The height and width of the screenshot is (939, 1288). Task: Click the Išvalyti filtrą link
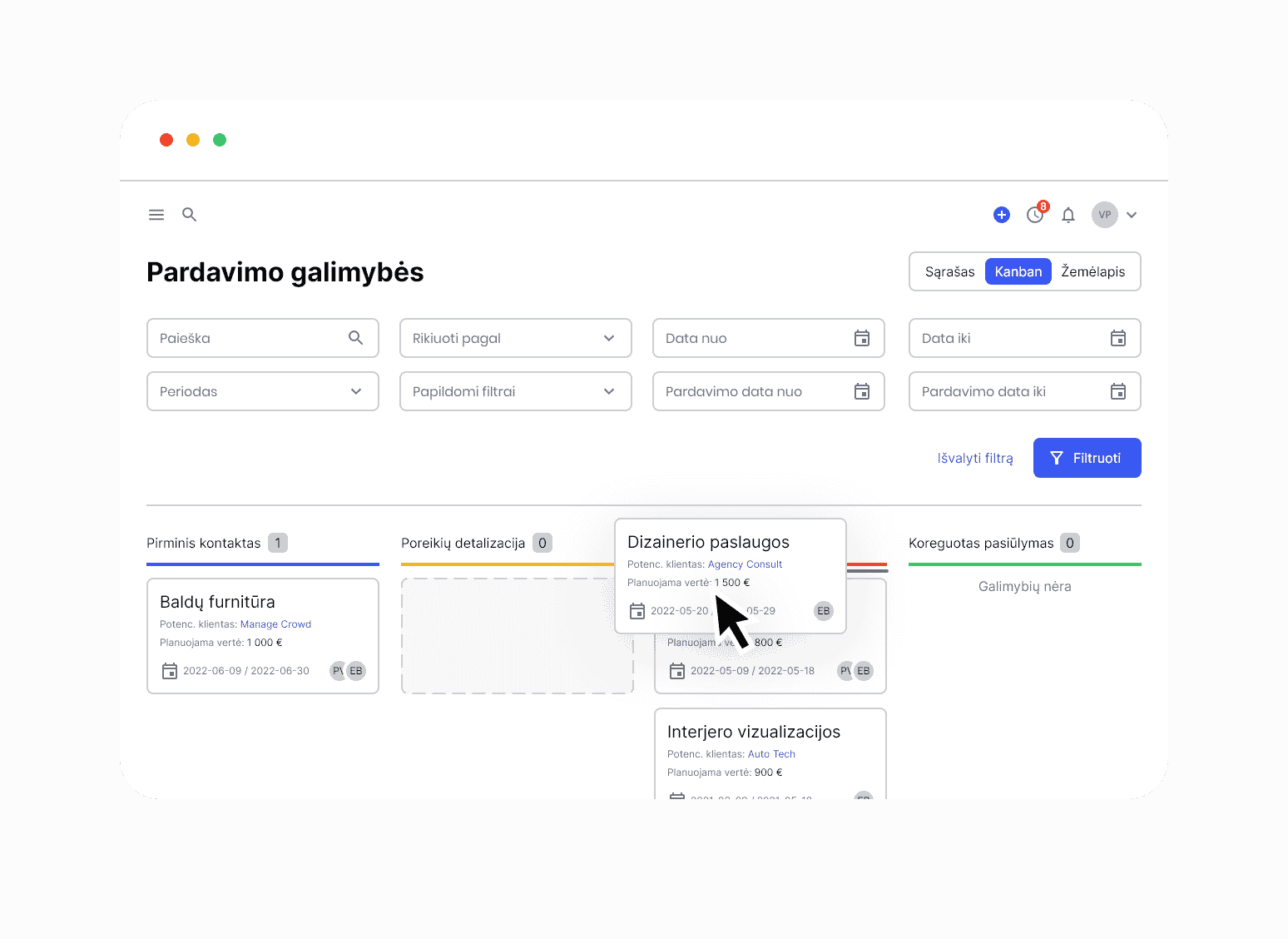975,458
